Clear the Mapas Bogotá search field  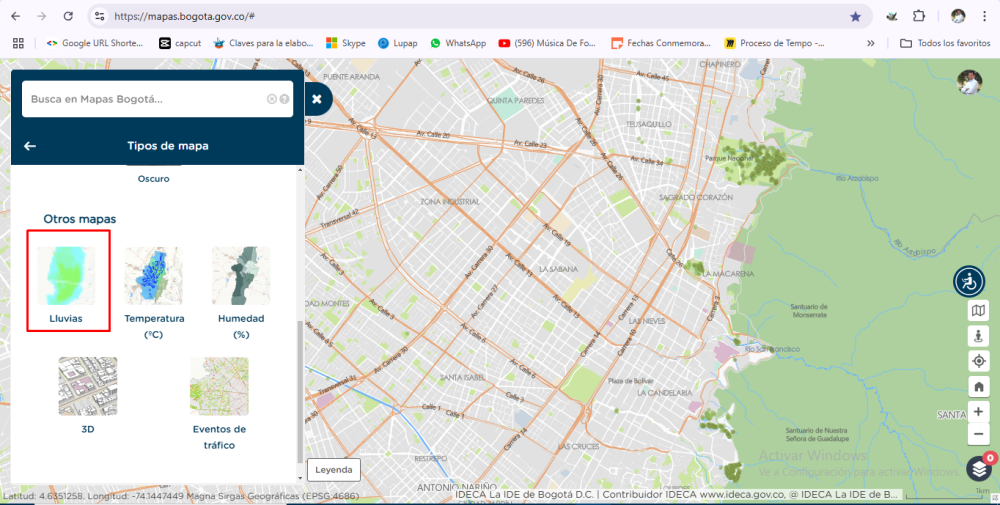tap(271, 99)
